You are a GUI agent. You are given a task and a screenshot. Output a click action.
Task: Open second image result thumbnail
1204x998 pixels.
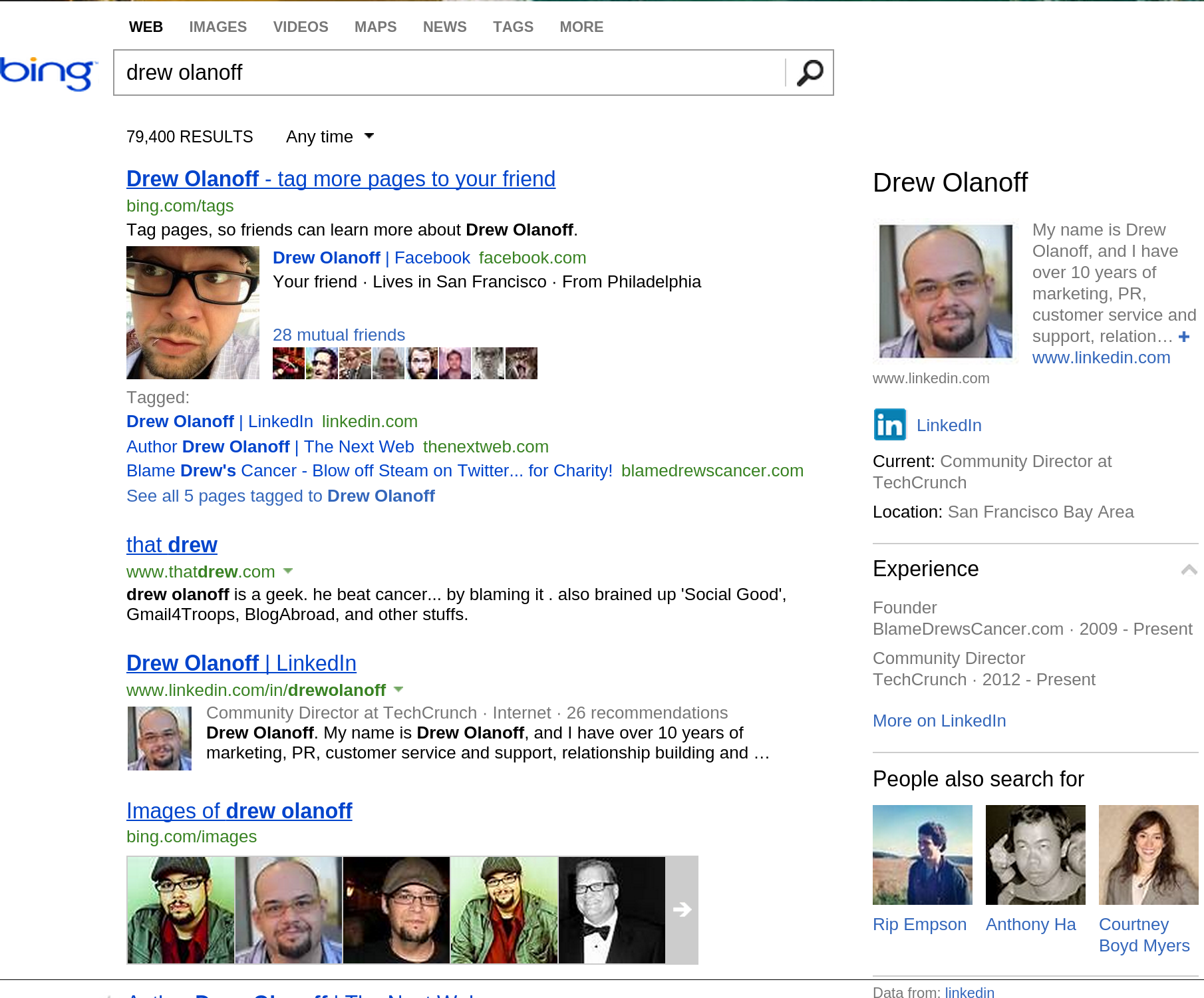[x=289, y=910]
